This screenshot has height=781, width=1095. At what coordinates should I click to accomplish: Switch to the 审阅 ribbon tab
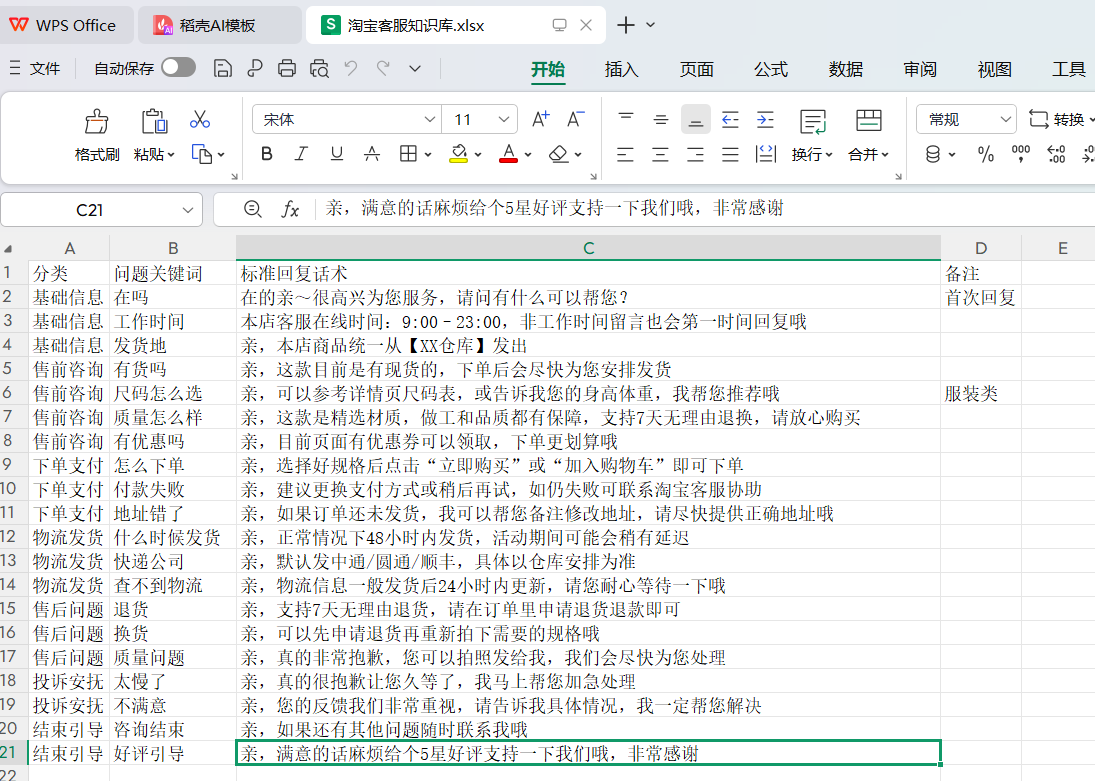920,69
